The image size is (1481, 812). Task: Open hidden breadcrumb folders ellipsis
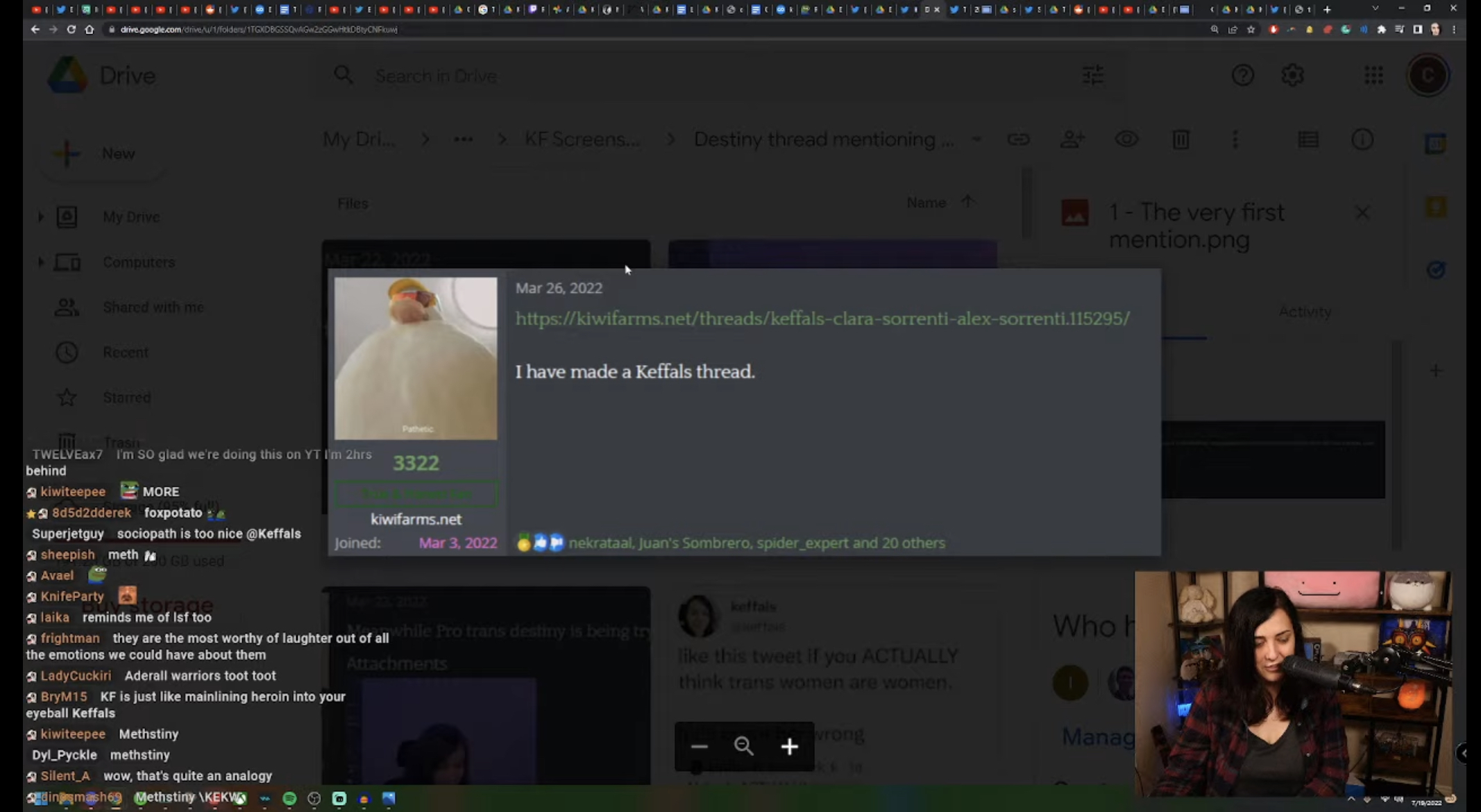tap(463, 139)
